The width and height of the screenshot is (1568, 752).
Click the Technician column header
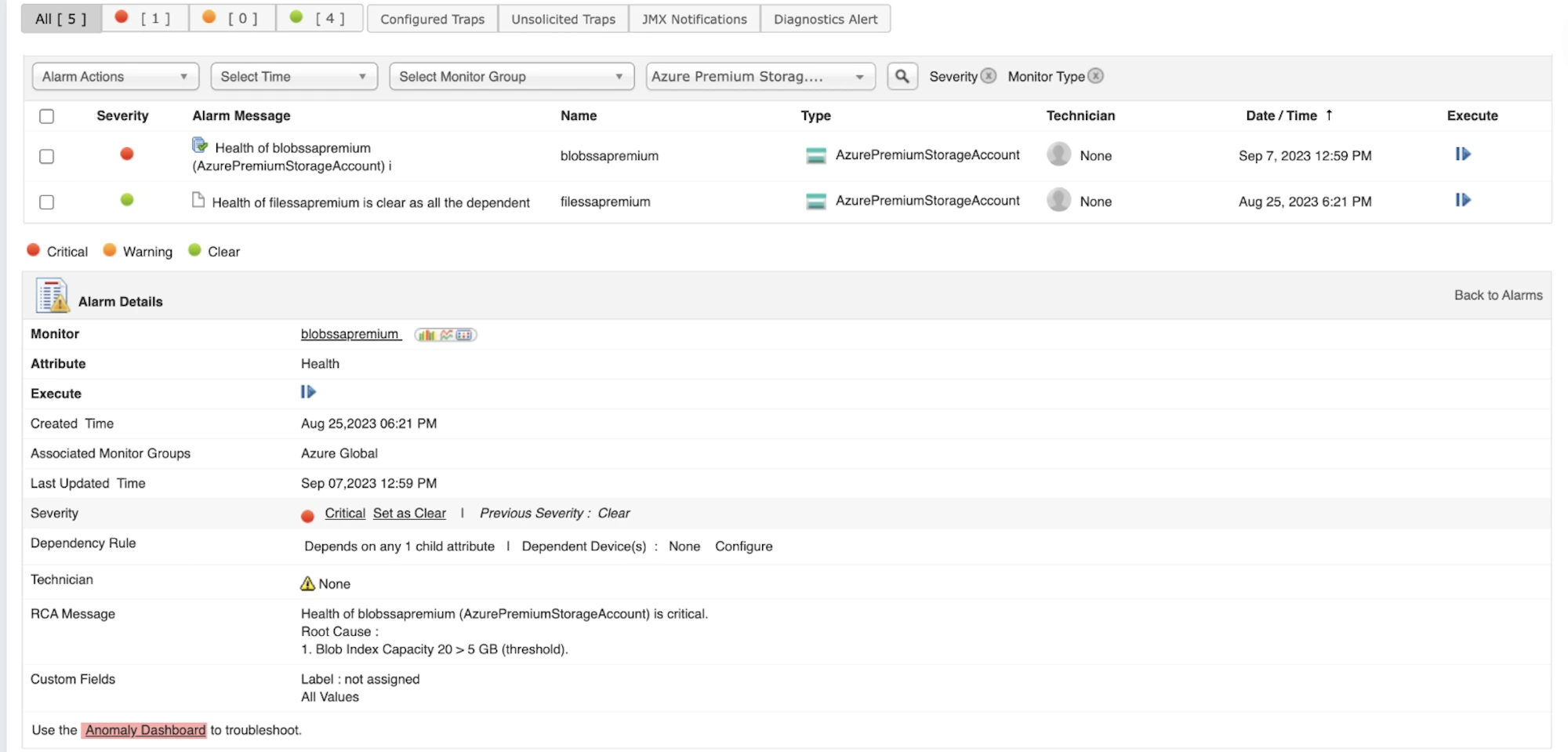[x=1080, y=115]
